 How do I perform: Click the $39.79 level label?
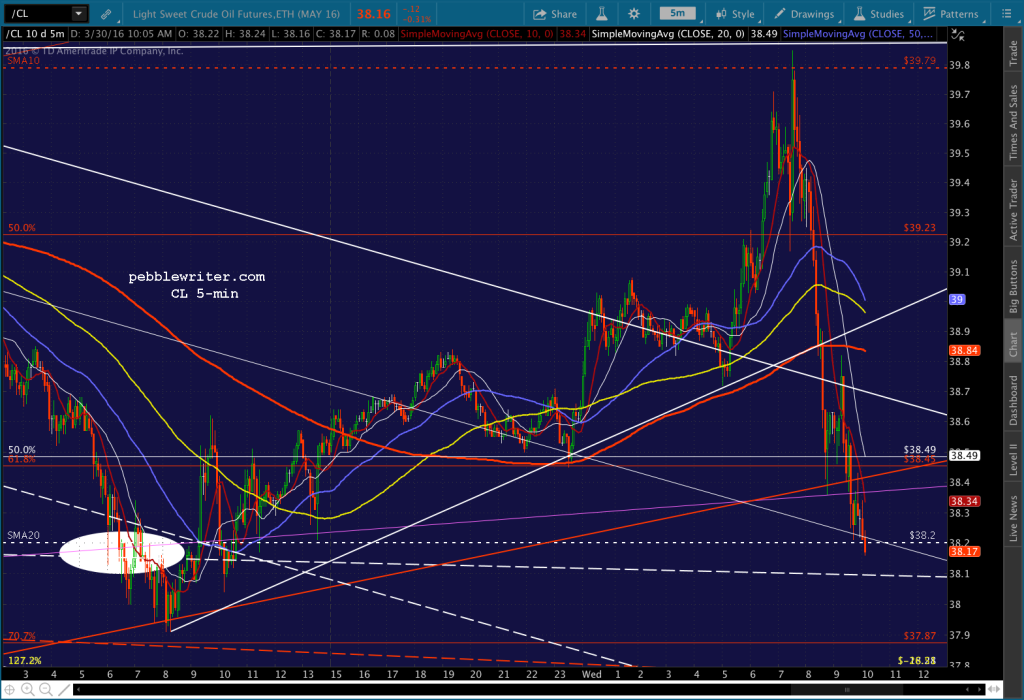click(x=920, y=60)
